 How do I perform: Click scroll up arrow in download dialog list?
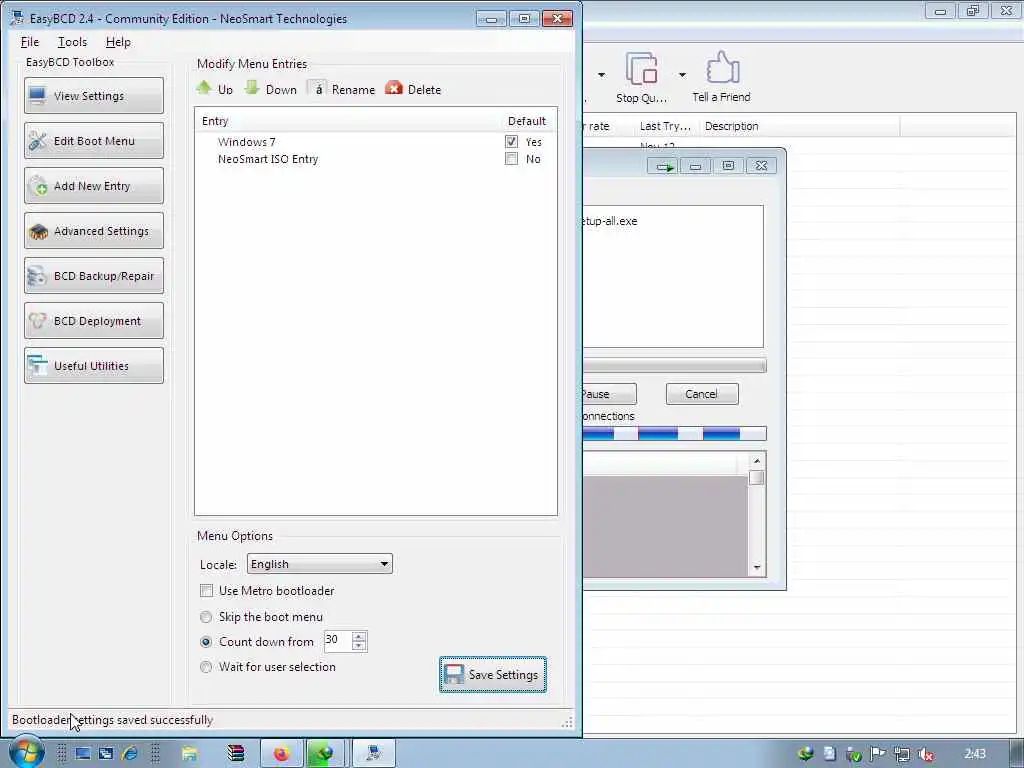click(x=757, y=461)
